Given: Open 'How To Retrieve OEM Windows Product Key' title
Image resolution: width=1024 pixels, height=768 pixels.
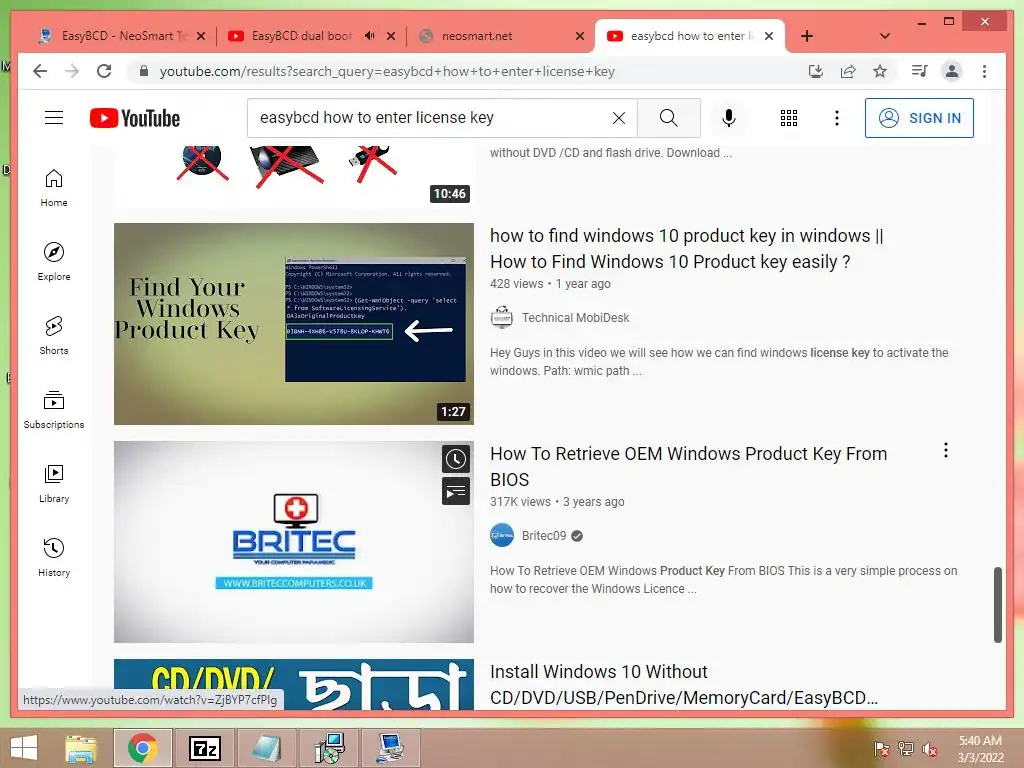Looking at the screenshot, I should [x=688, y=466].
